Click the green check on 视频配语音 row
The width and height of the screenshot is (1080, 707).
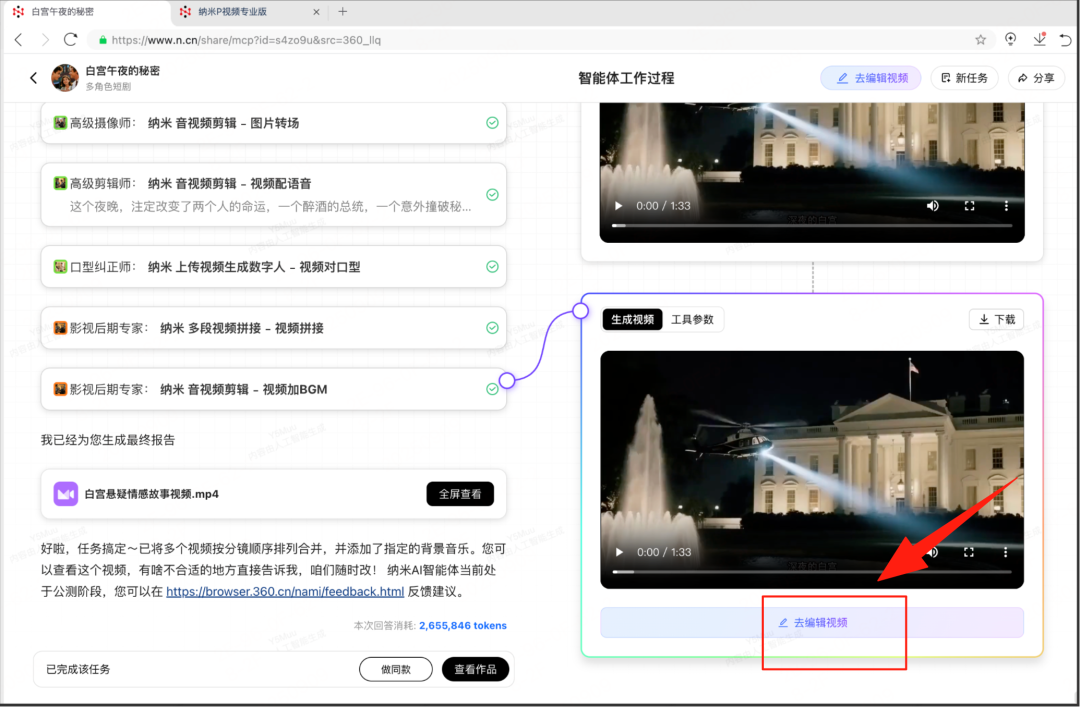tap(492, 194)
